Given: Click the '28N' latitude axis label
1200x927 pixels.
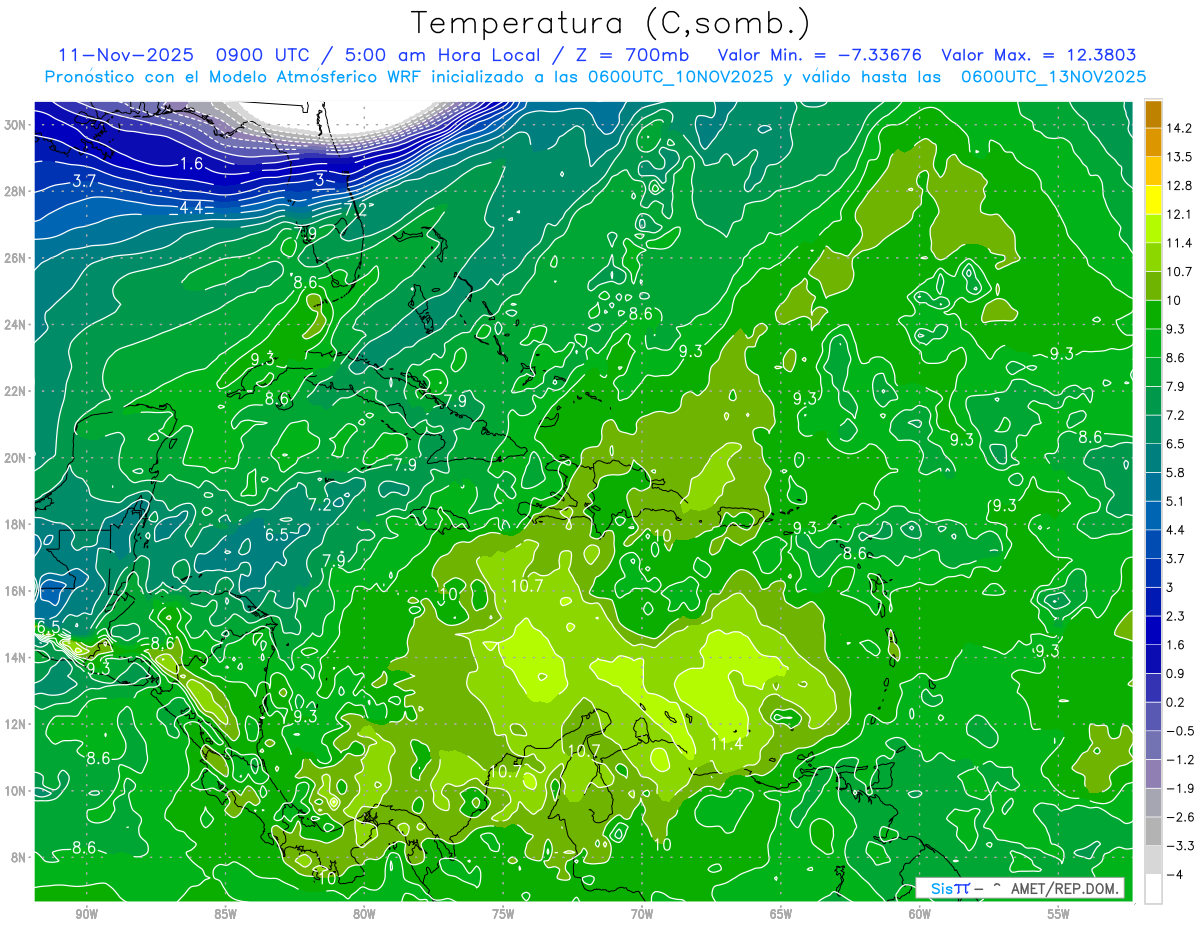Looking at the screenshot, I should pyautogui.click(x=17, y=191).
